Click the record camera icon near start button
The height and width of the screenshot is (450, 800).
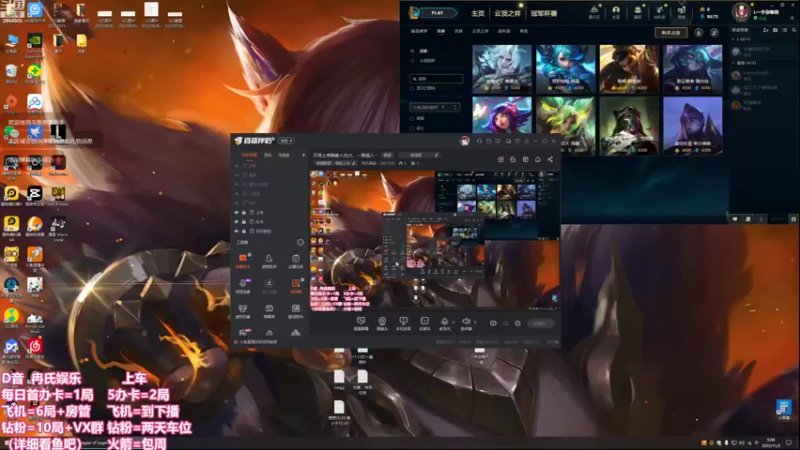coord(493,323)
